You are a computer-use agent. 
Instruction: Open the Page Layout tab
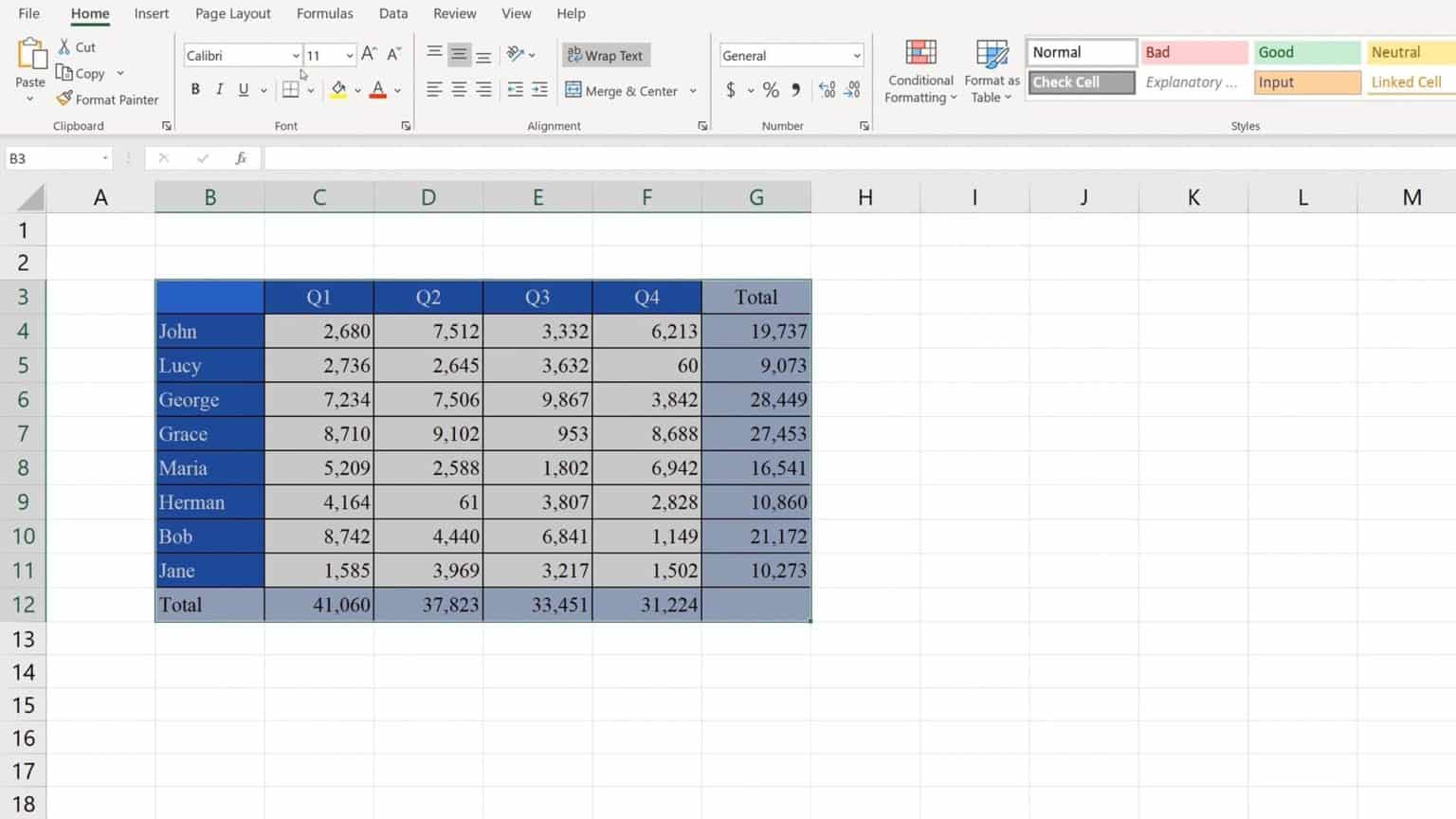[232, 13]
